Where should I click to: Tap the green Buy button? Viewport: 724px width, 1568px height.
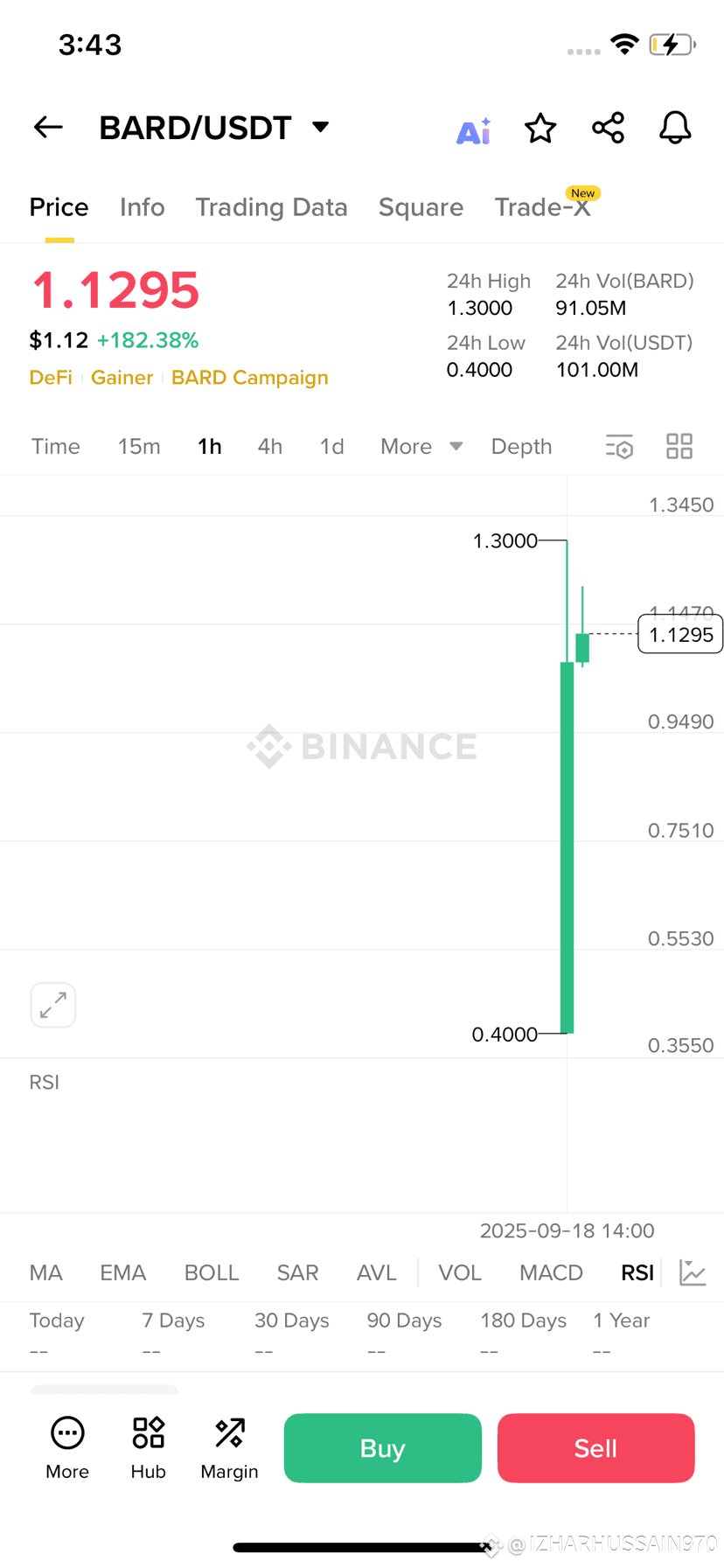tap(383, 1448)
